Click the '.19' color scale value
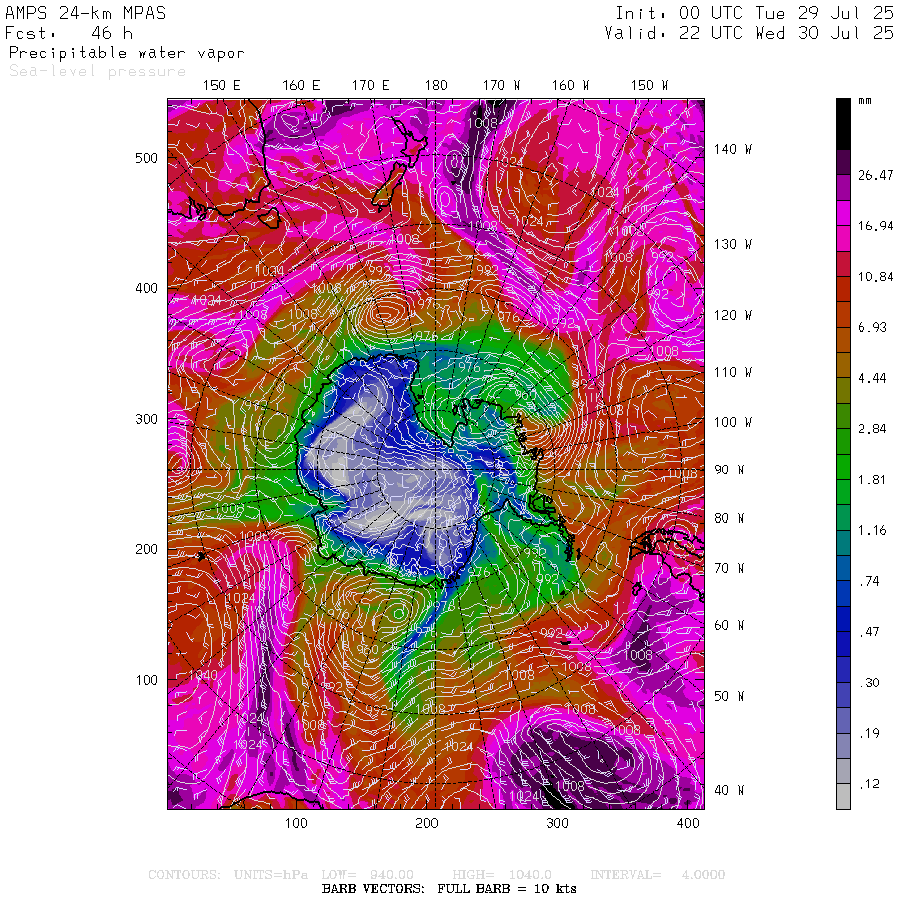Image resolution: width=900 pixels, height=900 pixels. [869, 733]
